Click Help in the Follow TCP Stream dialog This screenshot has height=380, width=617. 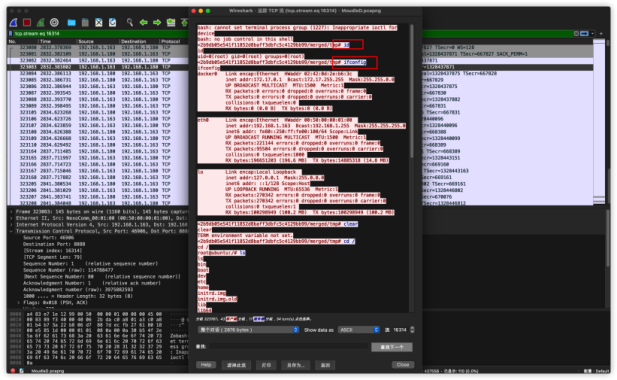tap(206, 365)
